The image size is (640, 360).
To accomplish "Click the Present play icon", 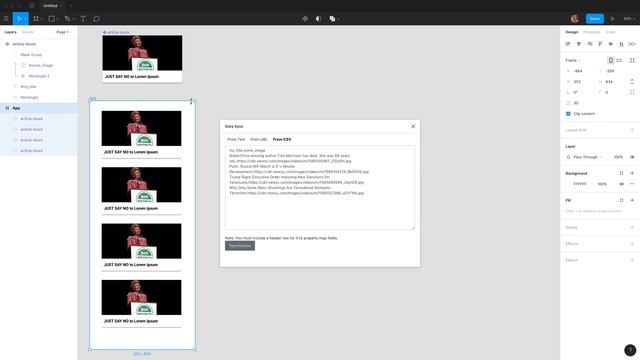I will [x=613, y=19].
